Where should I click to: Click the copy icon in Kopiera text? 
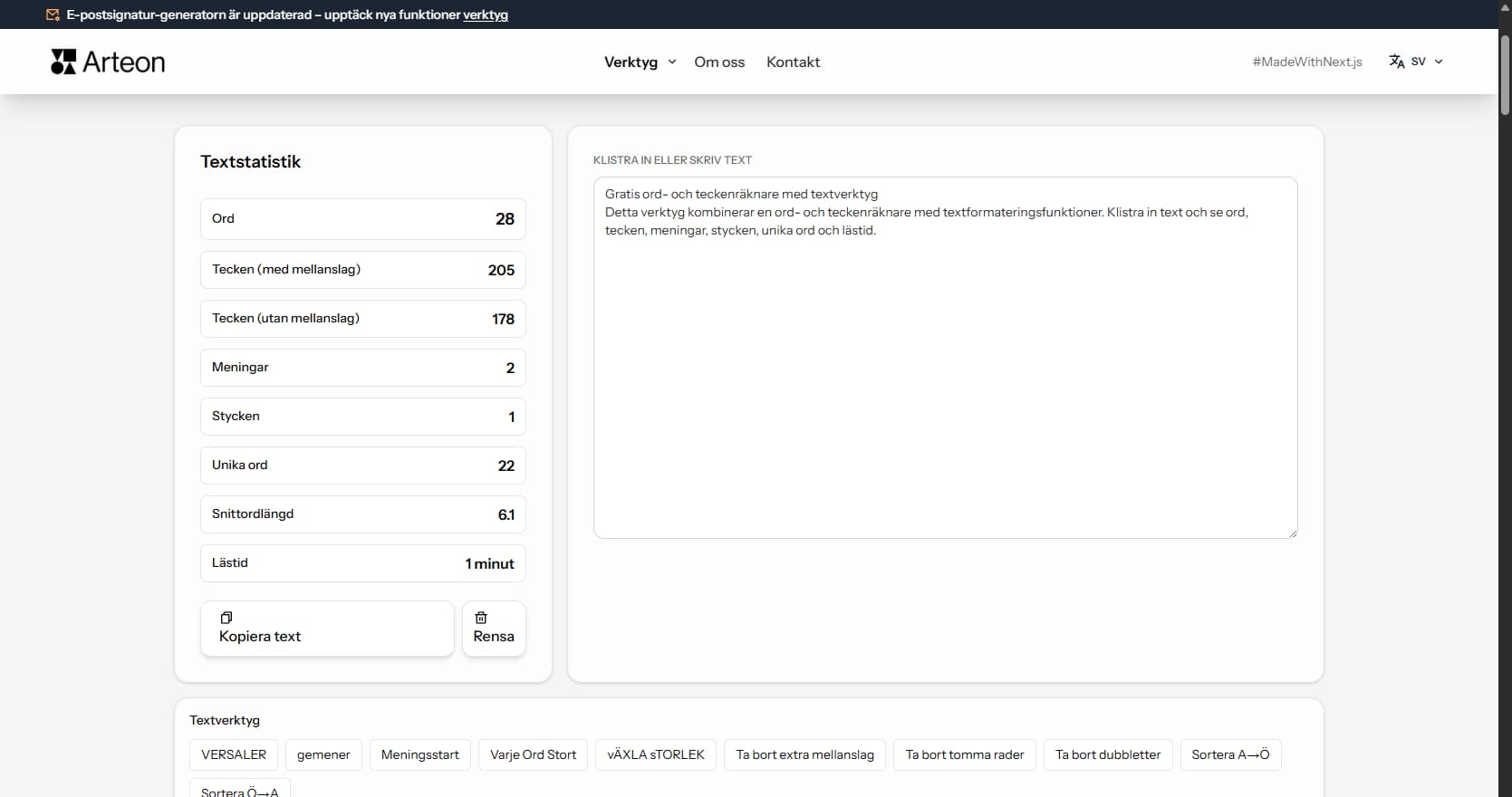pyautogui.click(x=226, y=618)
